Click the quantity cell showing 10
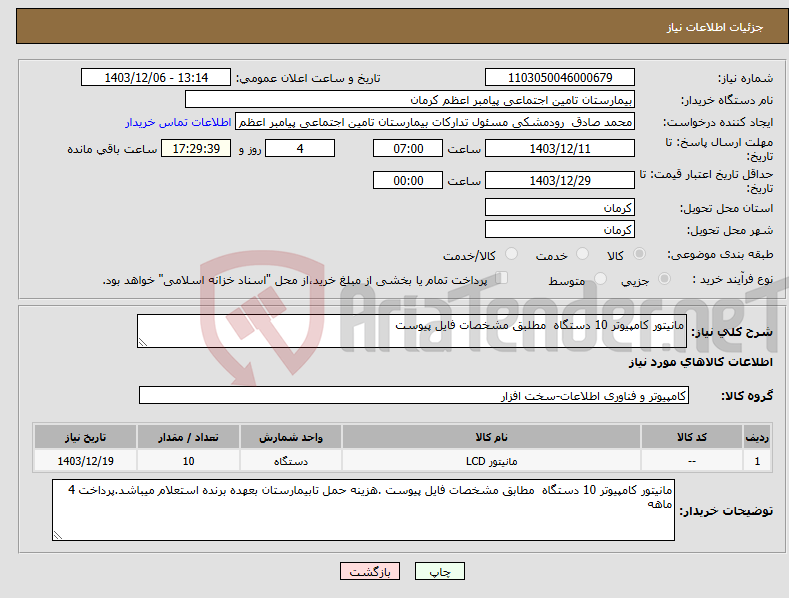 coord(188,461)
